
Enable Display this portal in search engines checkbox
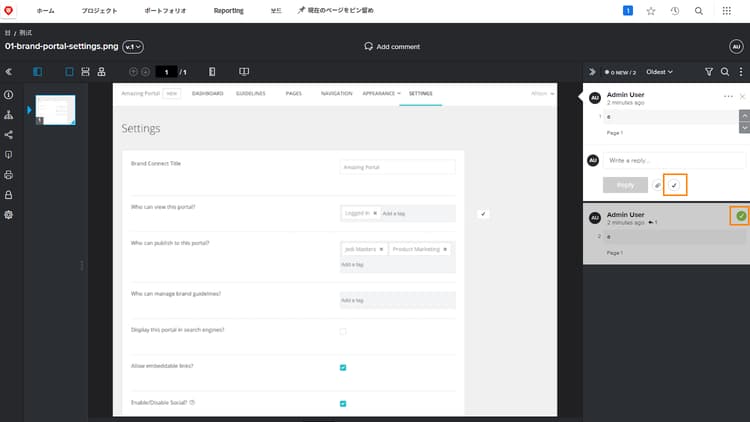point(343,331)
